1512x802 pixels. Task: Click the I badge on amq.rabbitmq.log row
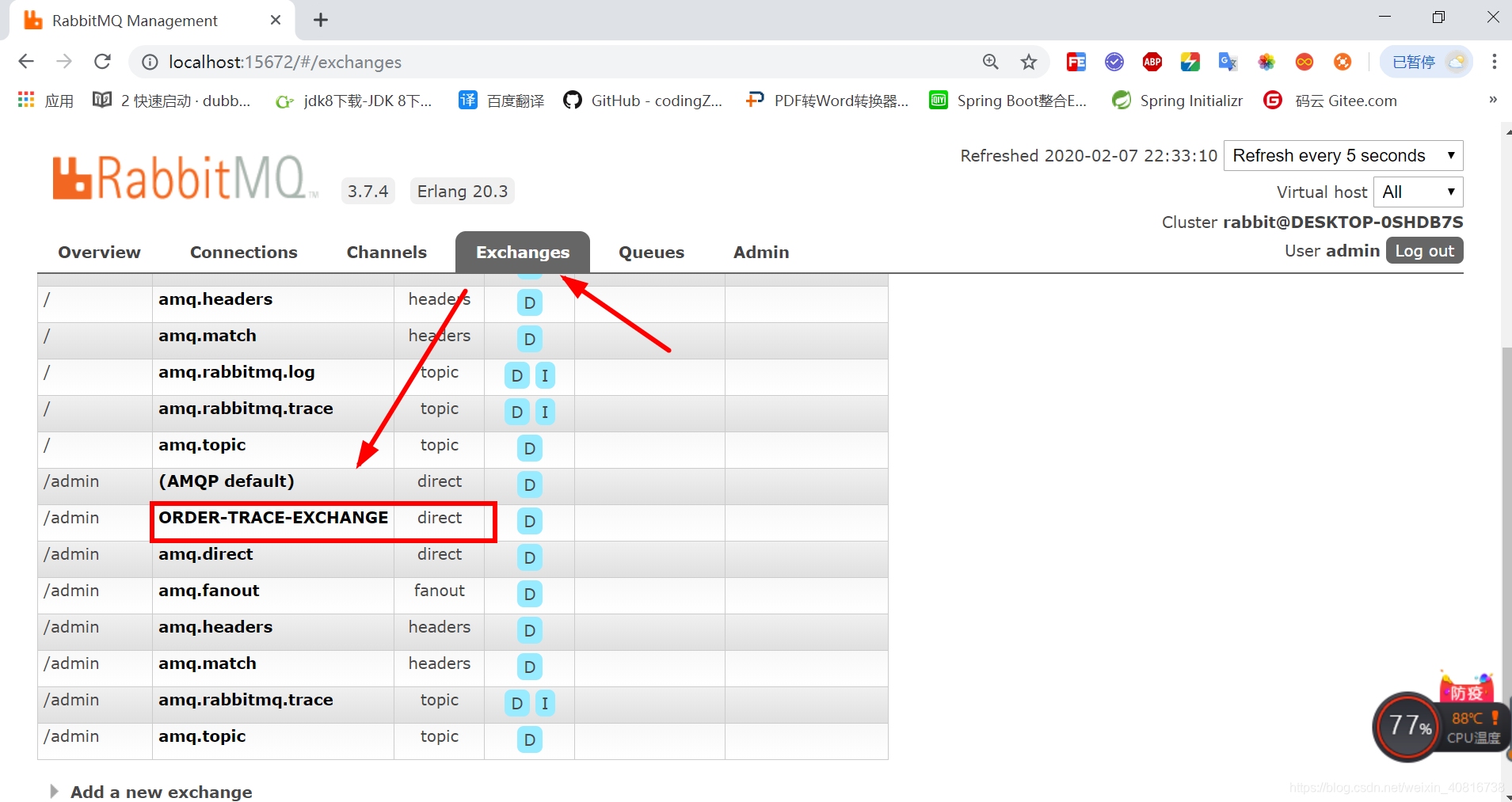point(545,375)
